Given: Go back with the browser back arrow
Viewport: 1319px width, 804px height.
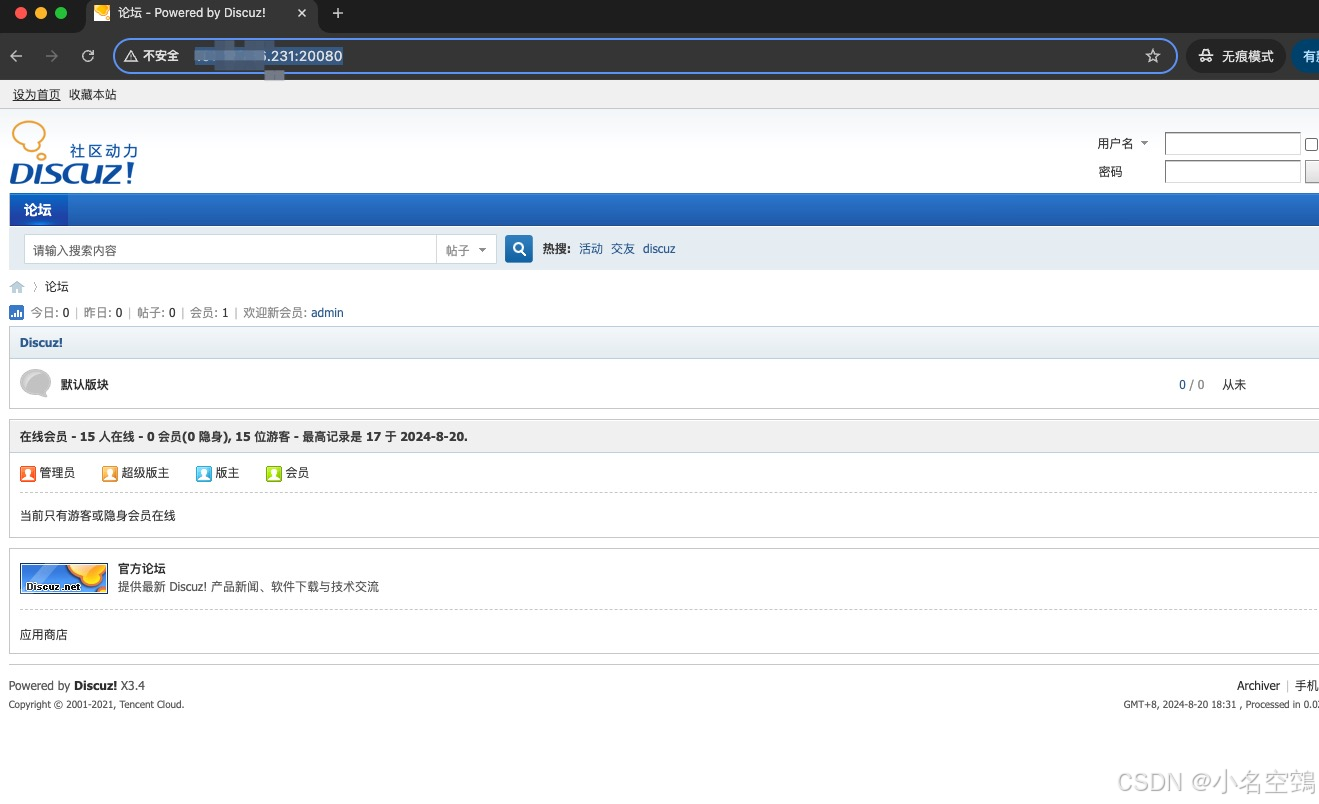Looking at the screenshot, I should pyautogui.click(x=16, y=56).
